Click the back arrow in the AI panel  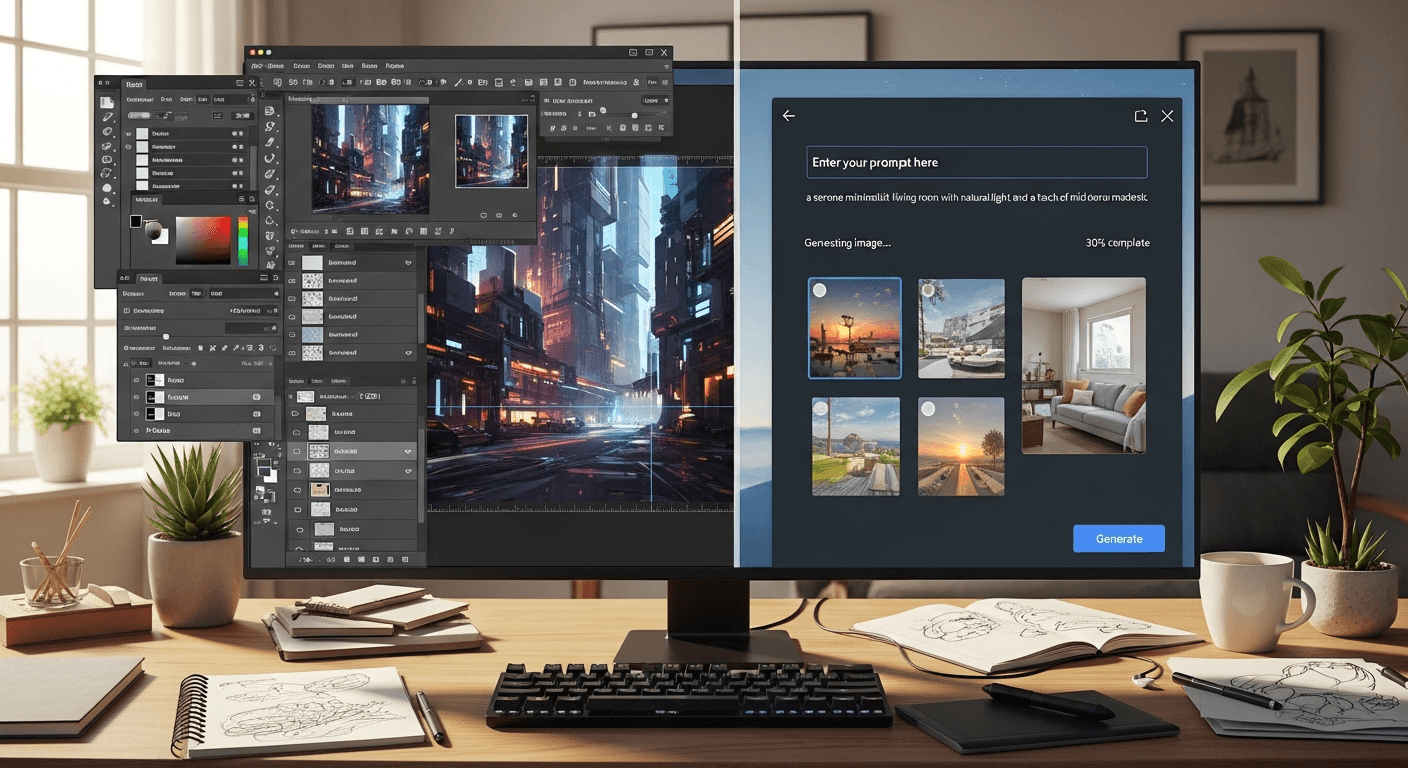pyautogui.click(x=789, y=116)
